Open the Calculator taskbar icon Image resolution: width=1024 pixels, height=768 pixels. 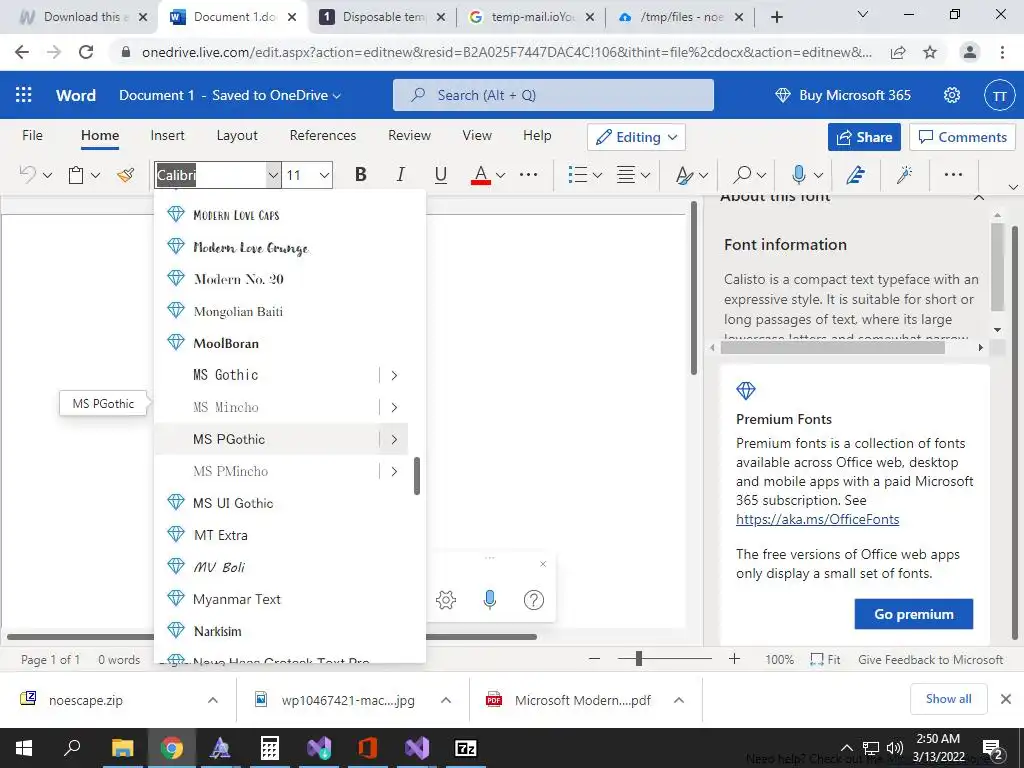pyautogui.click(x=269, y=748)
